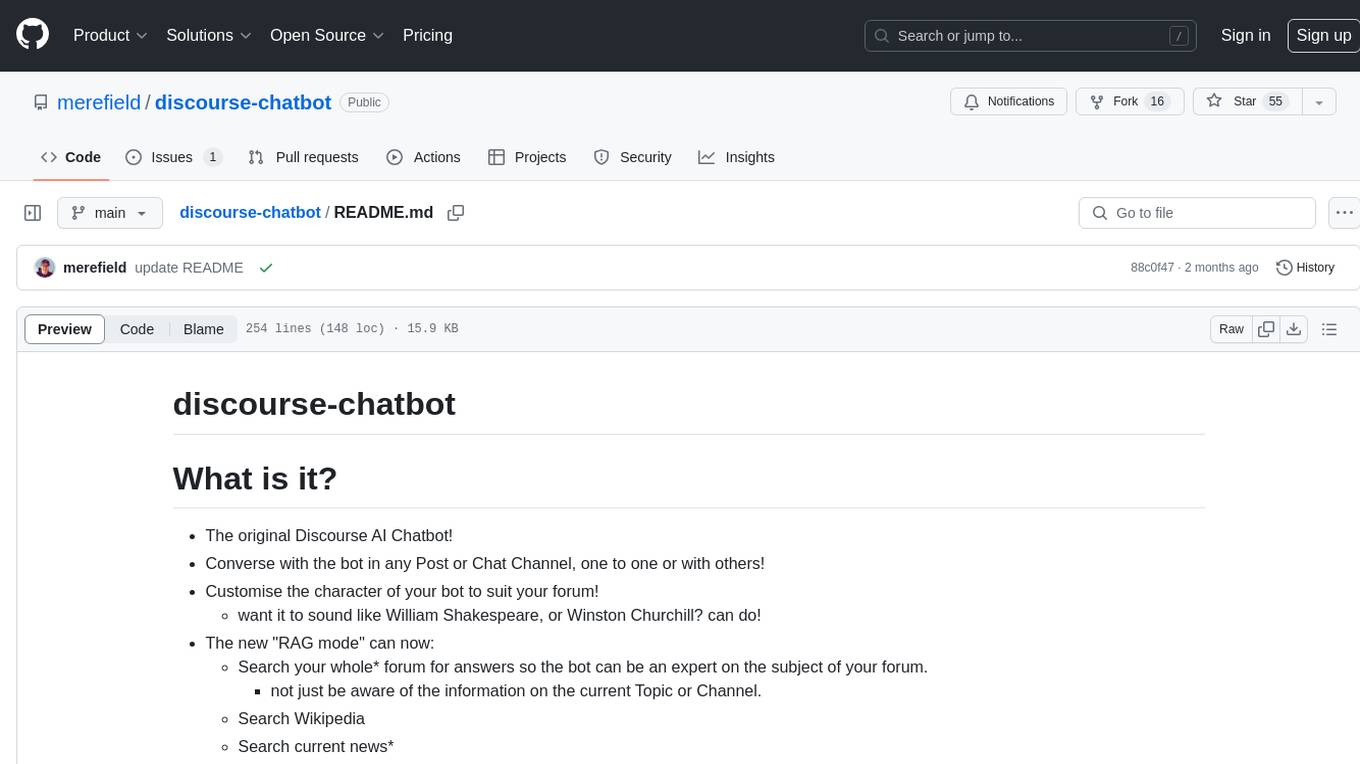
Task: Open commit 88c0f47
Action: coord(1152,268)
